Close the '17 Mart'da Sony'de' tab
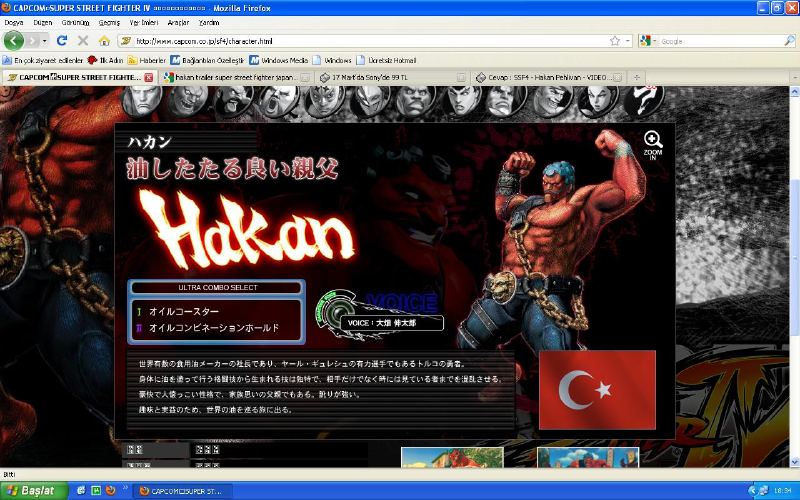This screenshot has height=500, width=800. coord(461,78)
